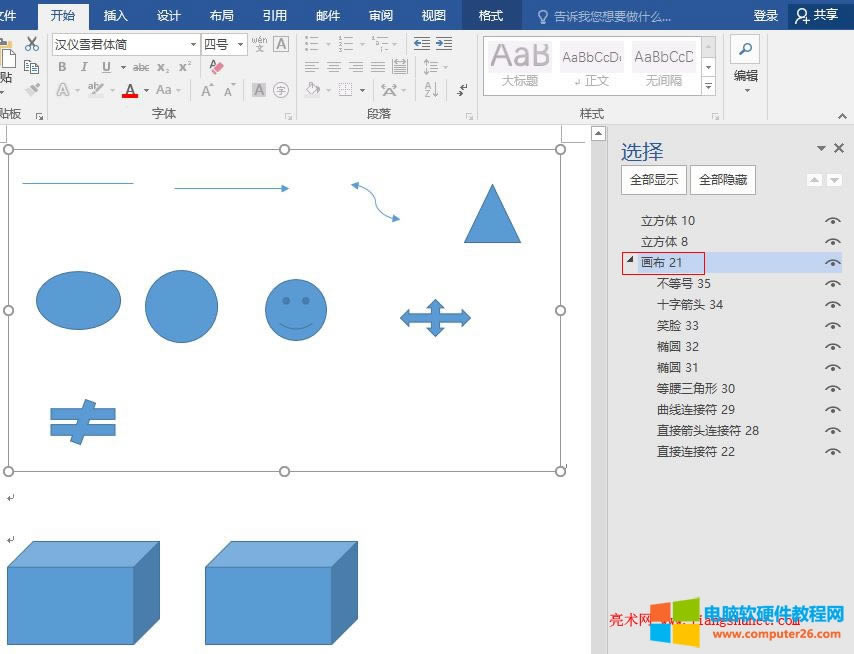854x654 pixels.
Task: Click the increase indent icon
Action: point(446,45)
